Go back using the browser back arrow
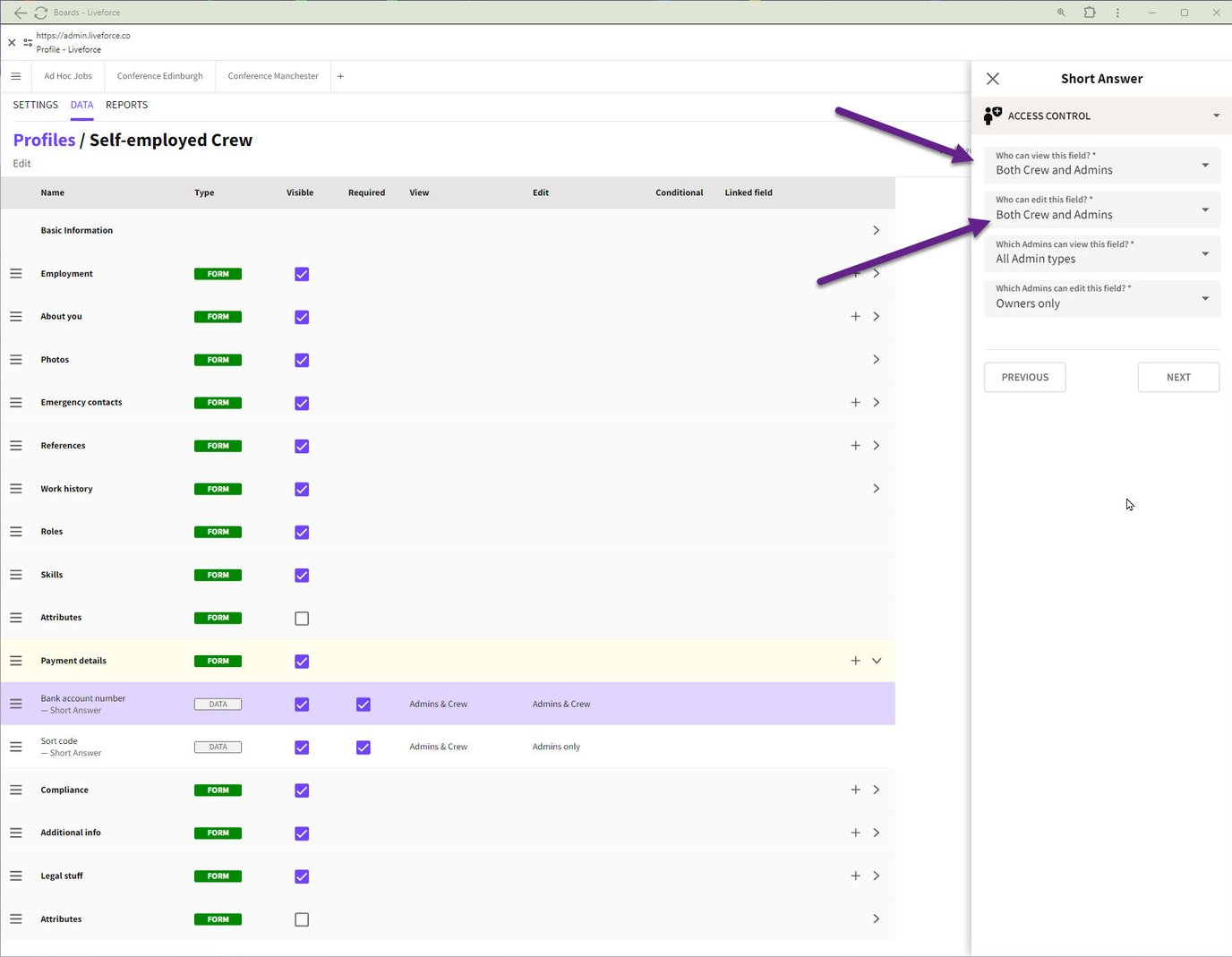This screenshot has height=957, width=1232. click(20, 13)
